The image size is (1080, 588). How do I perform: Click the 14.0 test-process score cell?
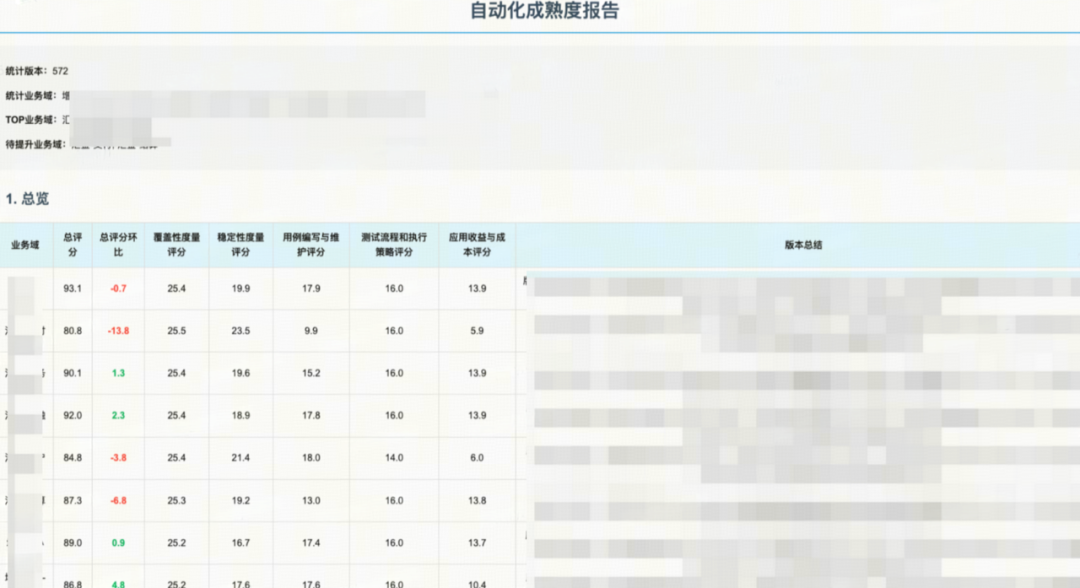pos(394,458)
